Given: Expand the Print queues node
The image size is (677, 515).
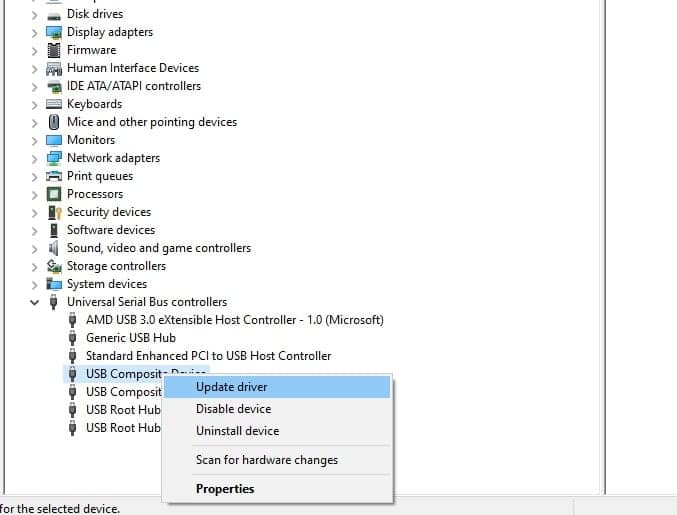Looking at the screenshot, I should click(x=35, y=177).
